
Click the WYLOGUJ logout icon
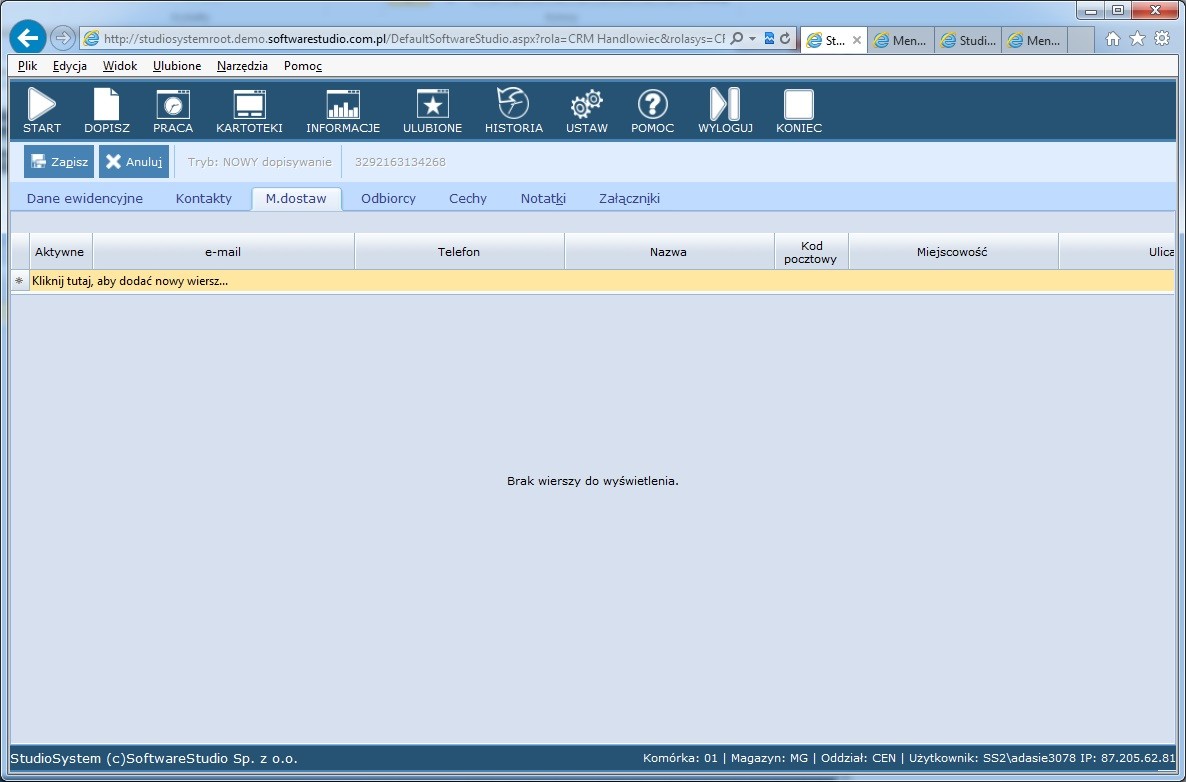[725, 105]
